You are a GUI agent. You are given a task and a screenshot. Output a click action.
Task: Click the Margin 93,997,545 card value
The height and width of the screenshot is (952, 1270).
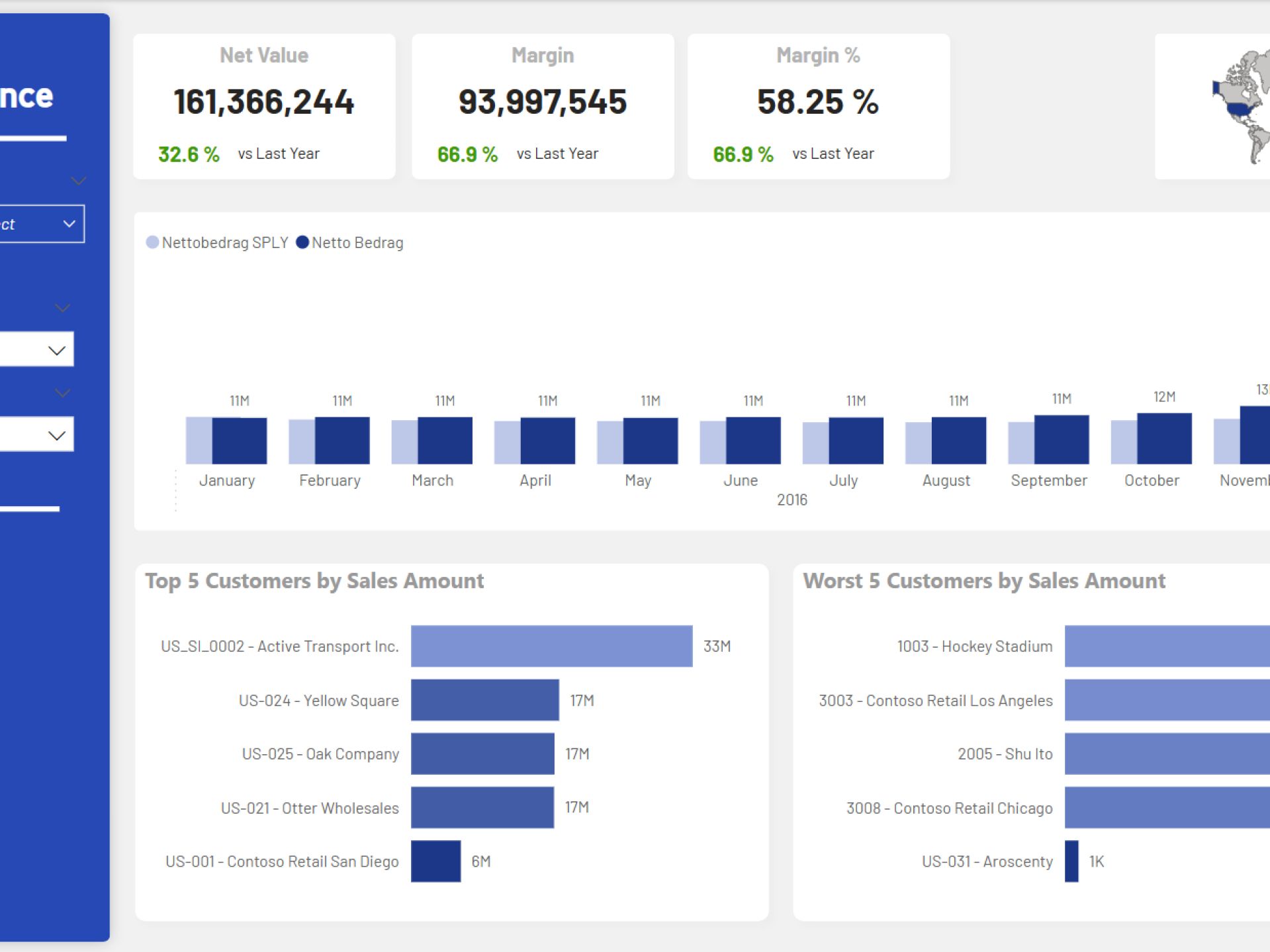(542, 102)
